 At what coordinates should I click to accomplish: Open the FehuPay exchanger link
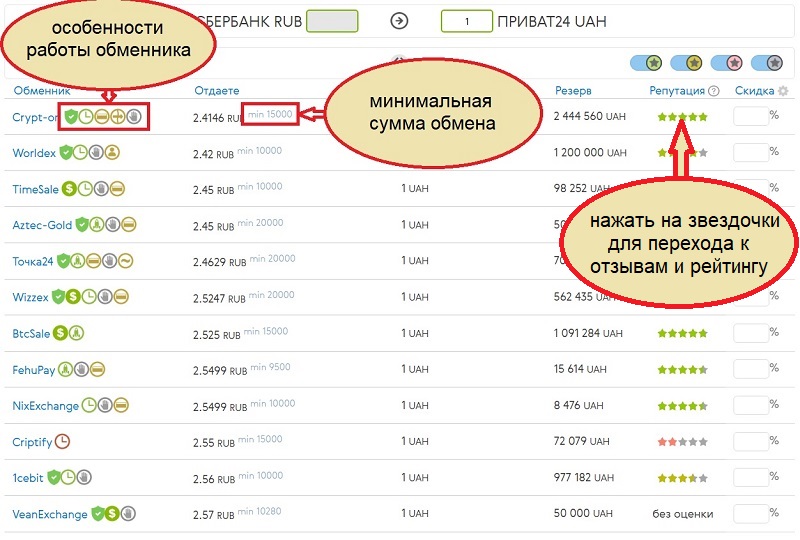point(34,370)
